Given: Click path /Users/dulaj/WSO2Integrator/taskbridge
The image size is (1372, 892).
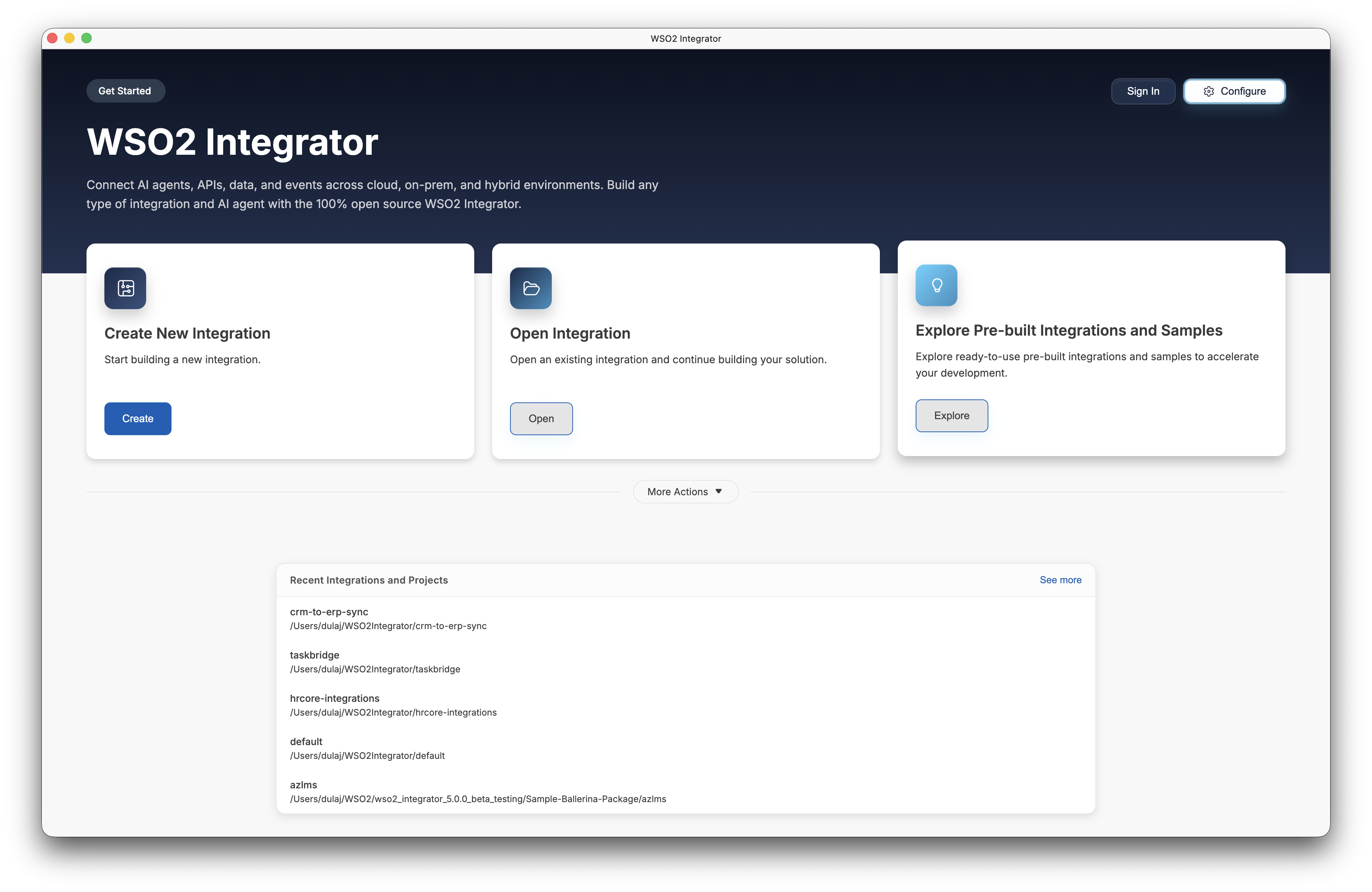Looking at the screenshot, I should (x=375, y=669).
